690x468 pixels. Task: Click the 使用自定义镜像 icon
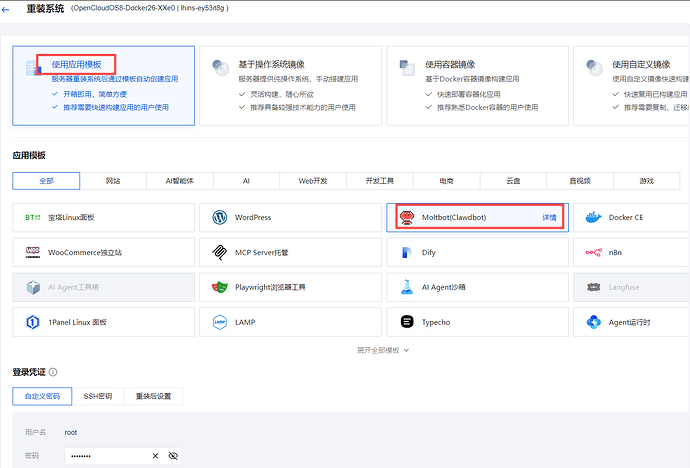coord(595,68)
